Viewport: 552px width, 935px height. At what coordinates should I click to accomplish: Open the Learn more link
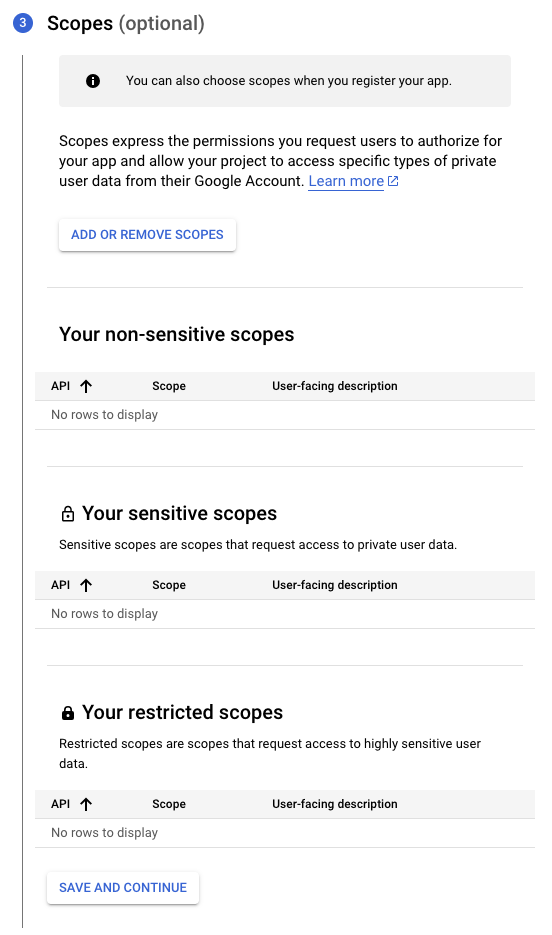pos(346,181)
